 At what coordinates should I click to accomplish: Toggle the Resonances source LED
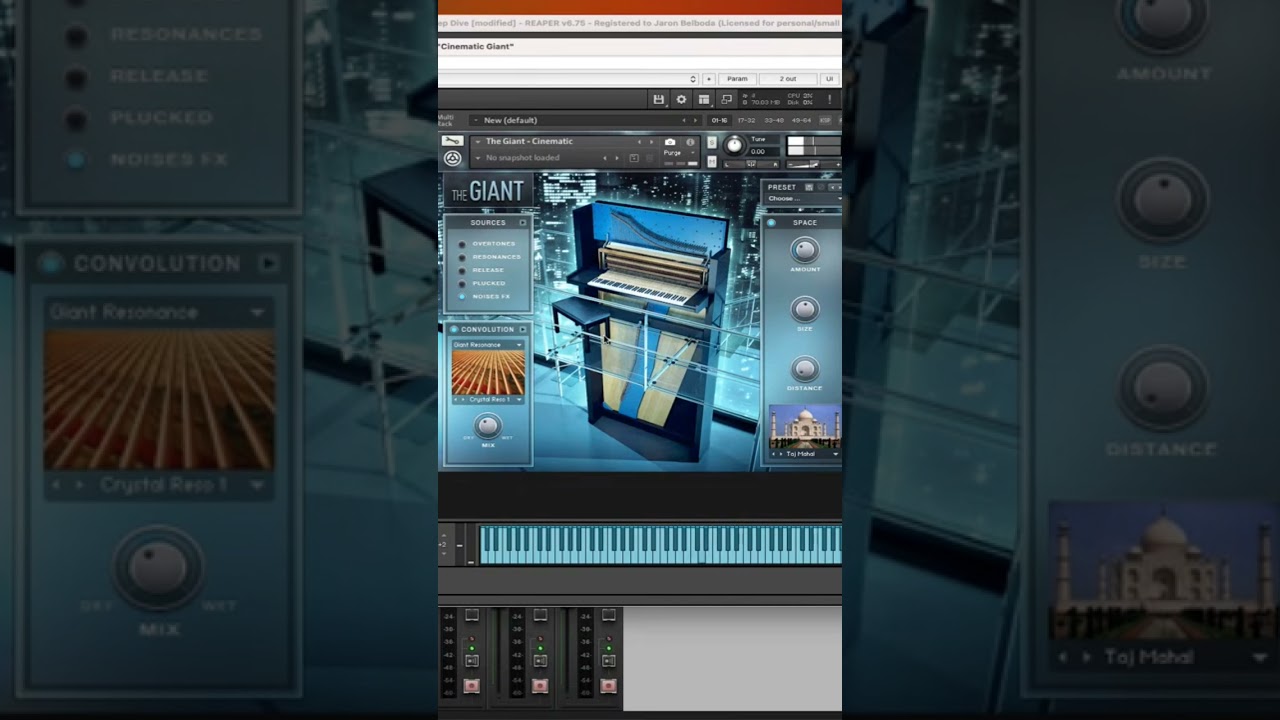[462, 257]
